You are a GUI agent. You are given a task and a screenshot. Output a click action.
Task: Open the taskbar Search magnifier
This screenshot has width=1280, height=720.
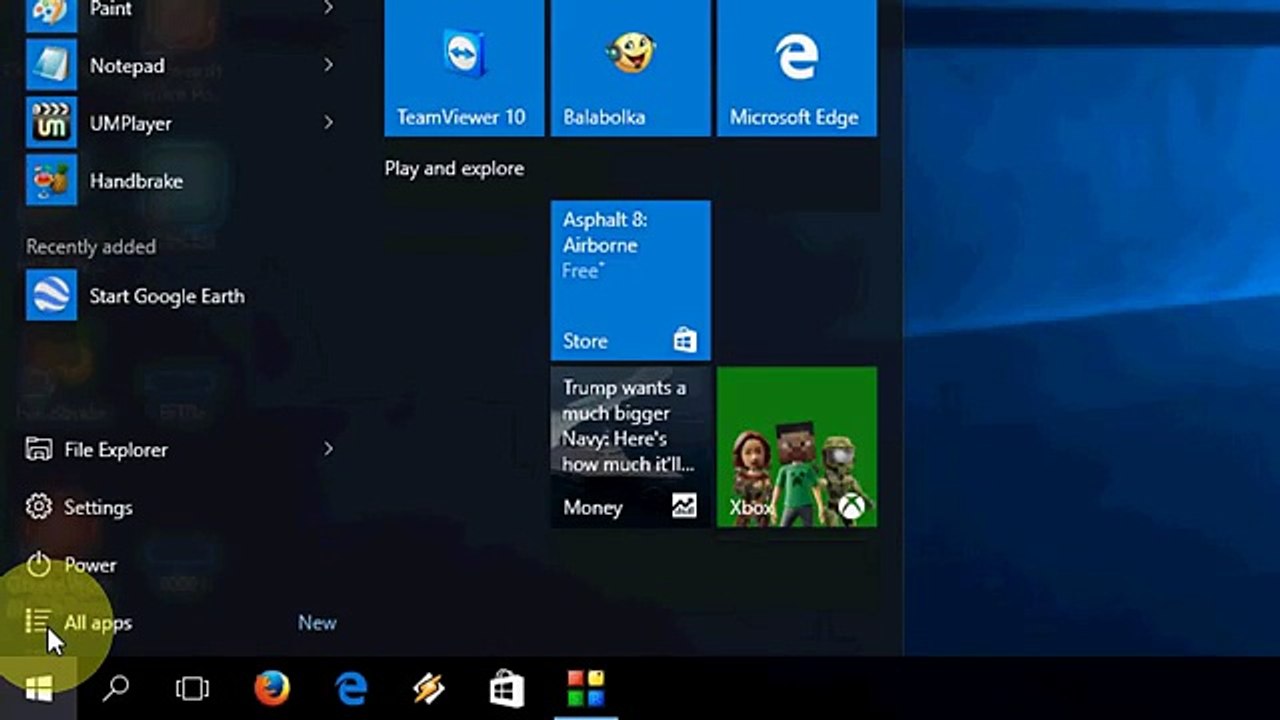(x=116, y=688)
